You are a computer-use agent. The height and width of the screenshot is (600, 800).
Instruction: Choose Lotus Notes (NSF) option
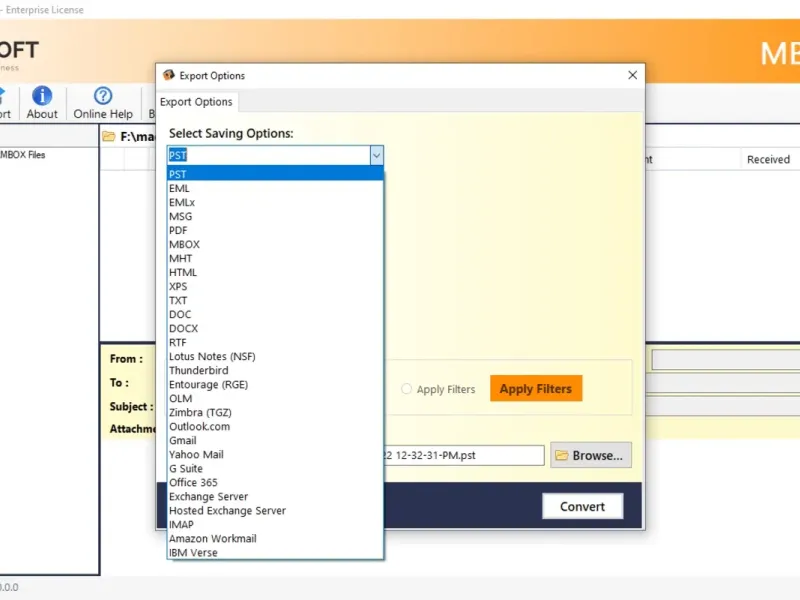click(275, 356)
